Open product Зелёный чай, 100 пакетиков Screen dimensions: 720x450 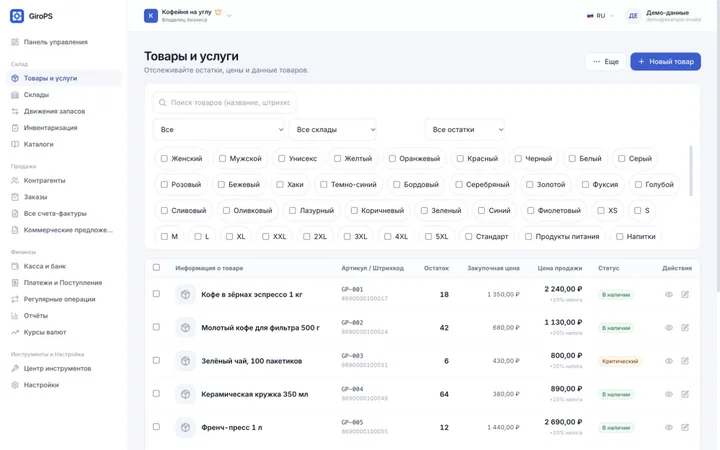point(252,361)
